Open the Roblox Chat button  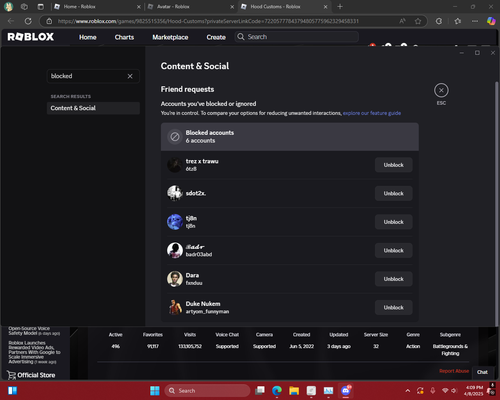click(x=482, y=372)
